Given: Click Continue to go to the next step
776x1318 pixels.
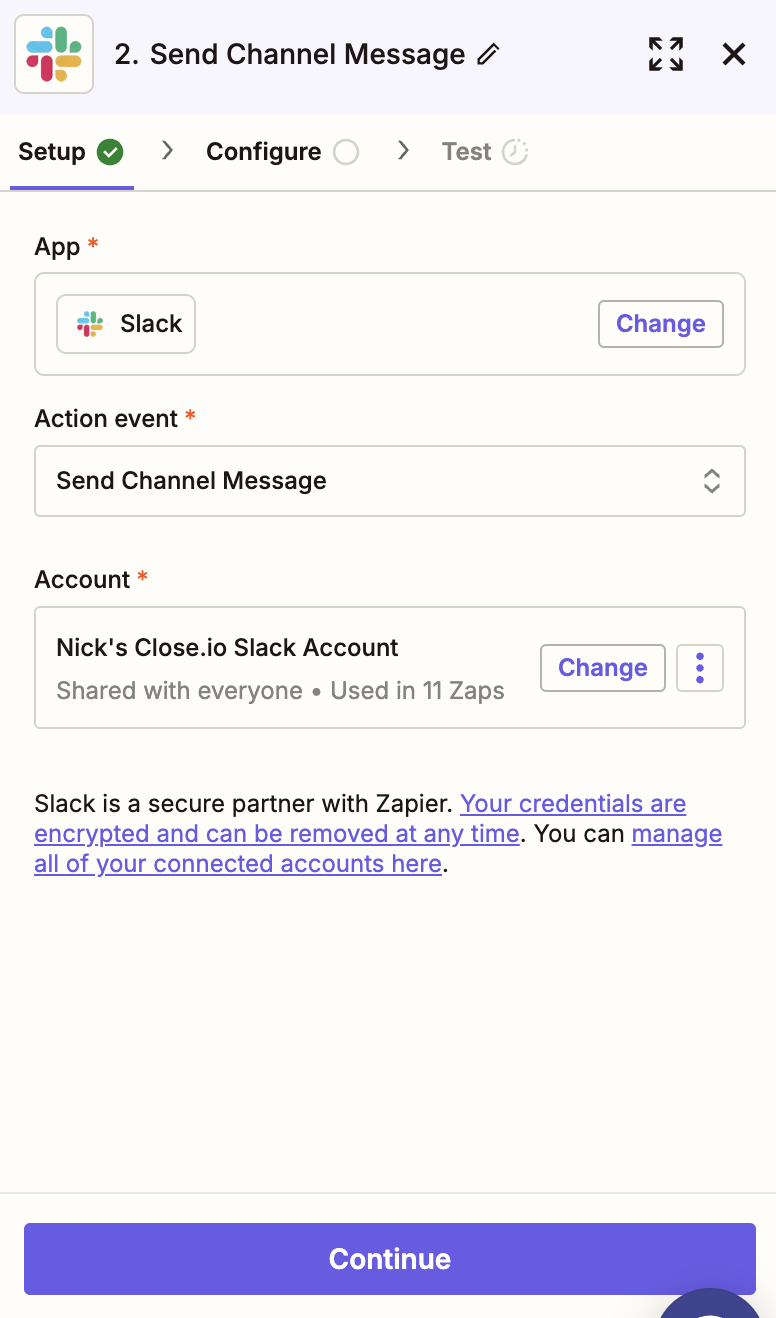Looking at the screenshot, I should (390, 1259).
